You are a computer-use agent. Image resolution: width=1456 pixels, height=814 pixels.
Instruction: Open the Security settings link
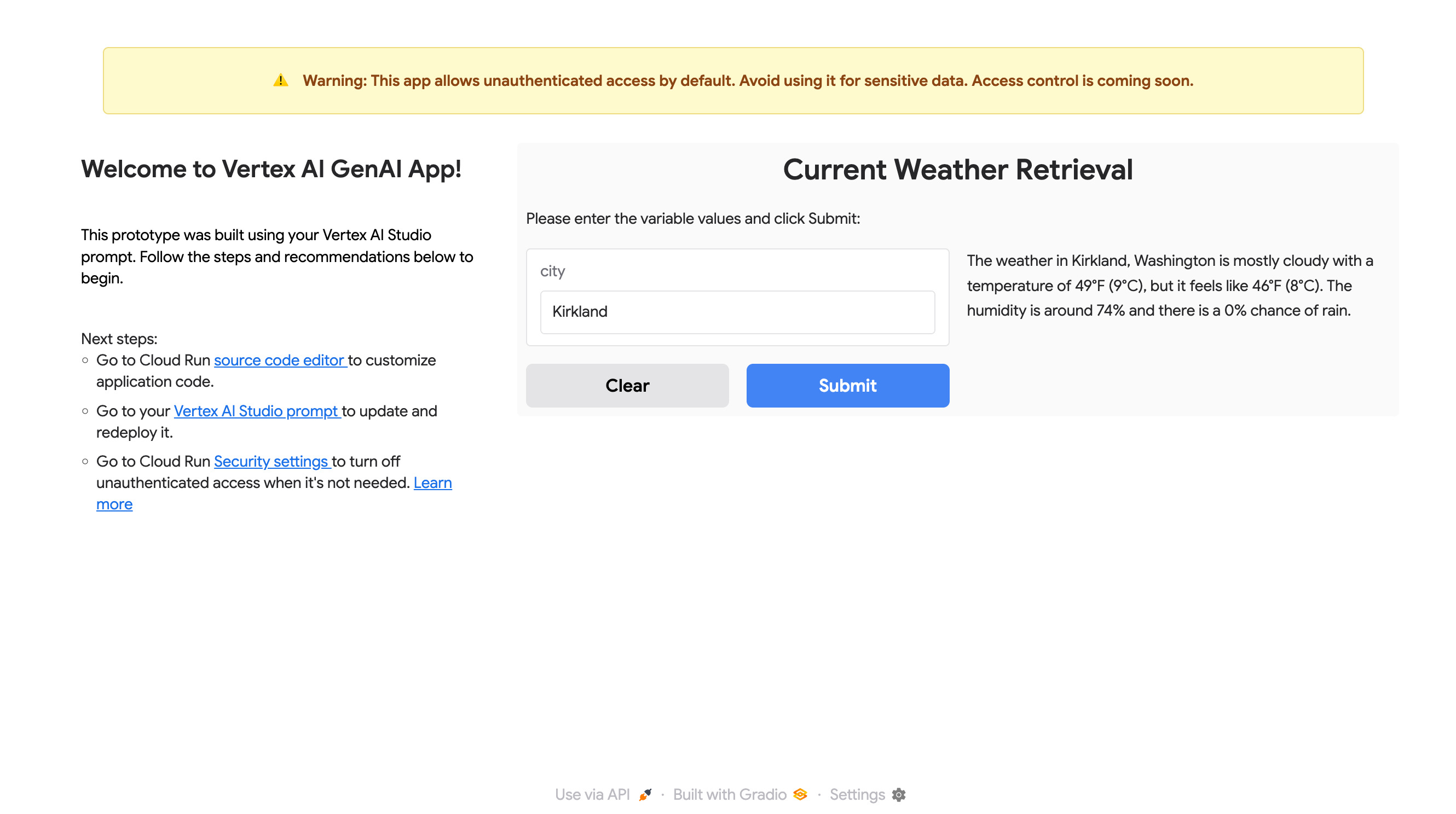(271, 462)
